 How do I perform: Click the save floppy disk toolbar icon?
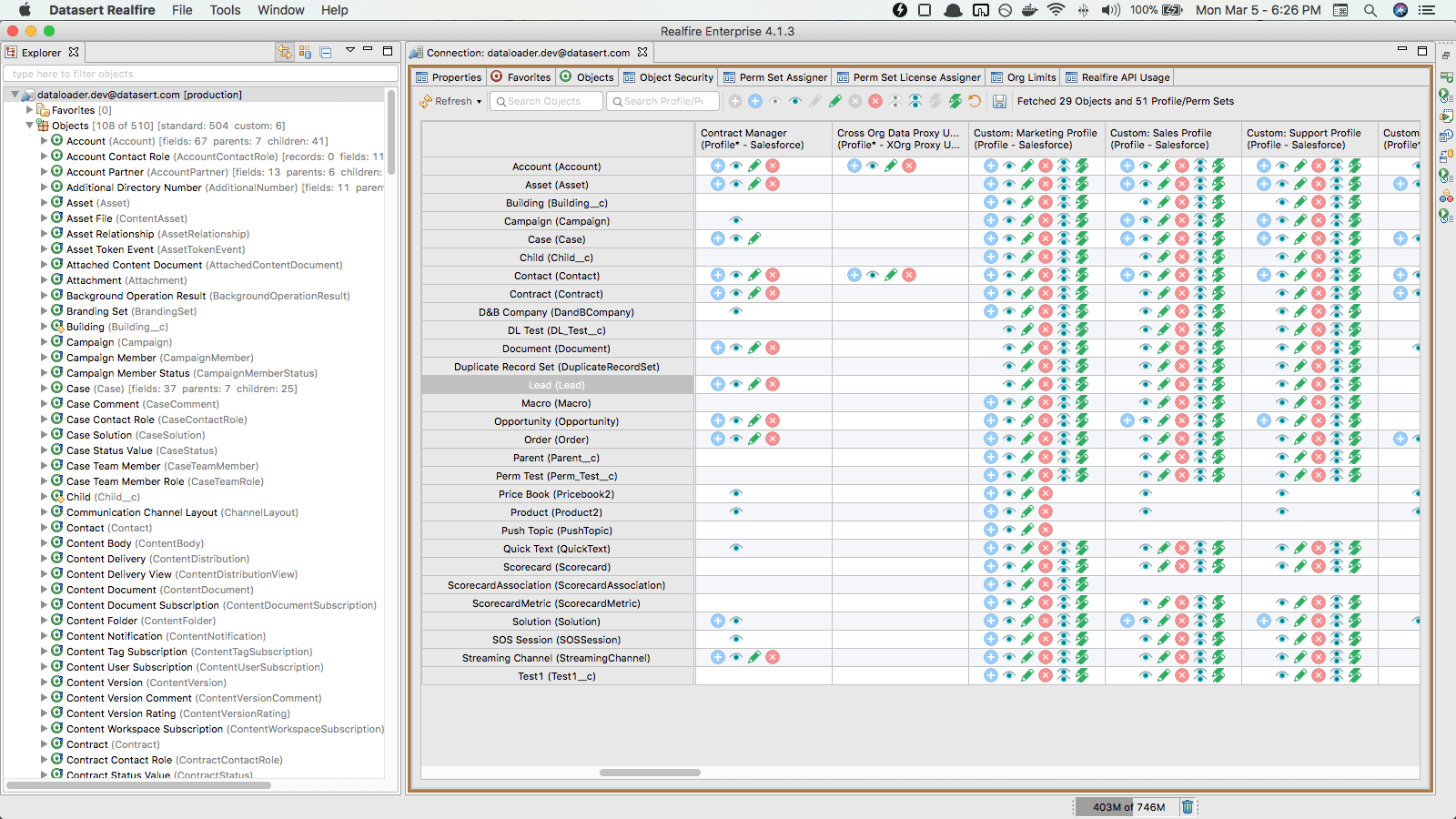click(x=999, y=101)
